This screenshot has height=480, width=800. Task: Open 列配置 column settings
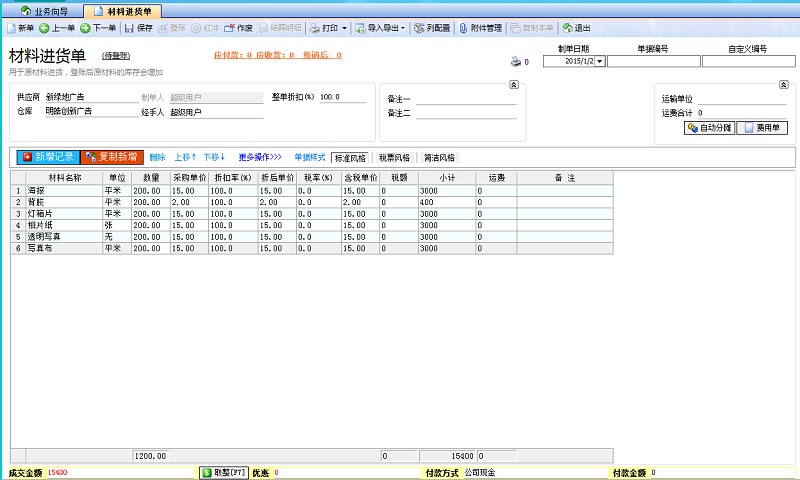point(432,28)
